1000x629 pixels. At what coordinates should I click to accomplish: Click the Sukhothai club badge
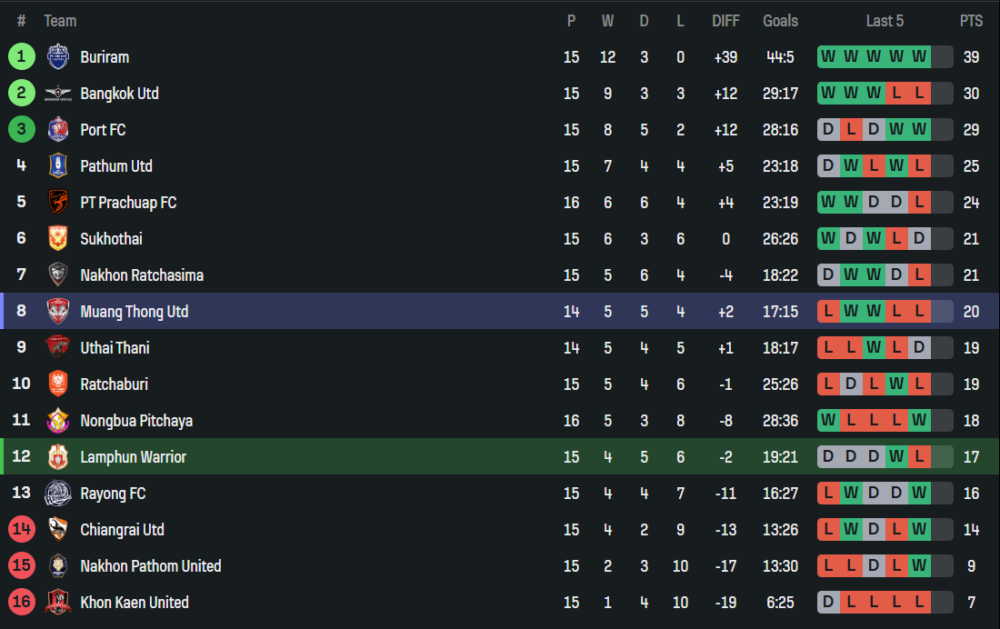pos(58,239)
